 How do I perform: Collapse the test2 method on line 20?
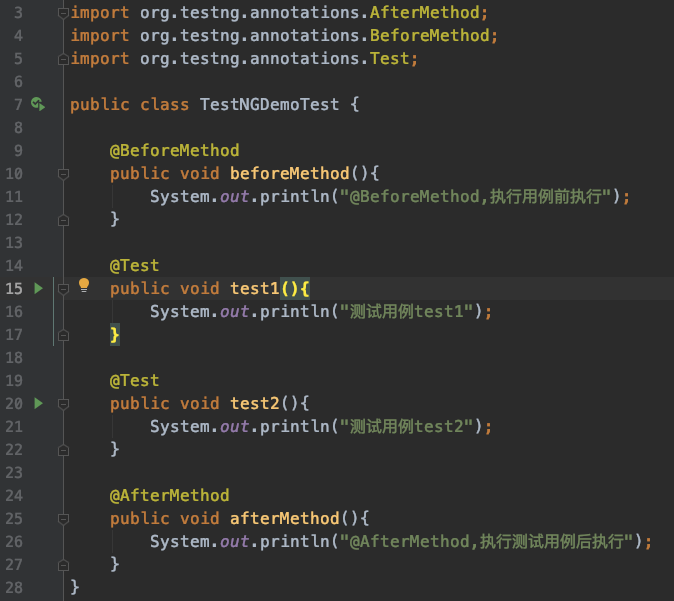63,404
